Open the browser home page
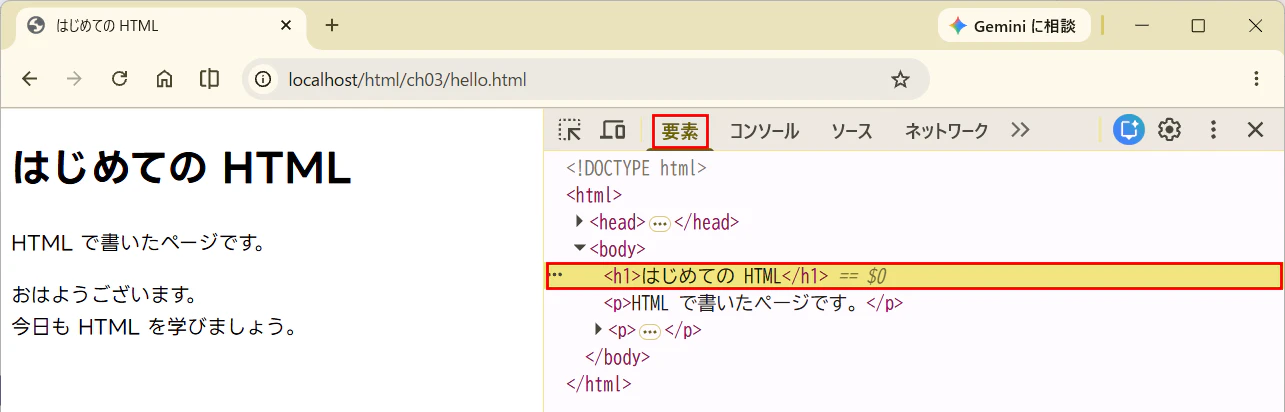The width and height of the screenshot is (1285, 412). (165, 80)
